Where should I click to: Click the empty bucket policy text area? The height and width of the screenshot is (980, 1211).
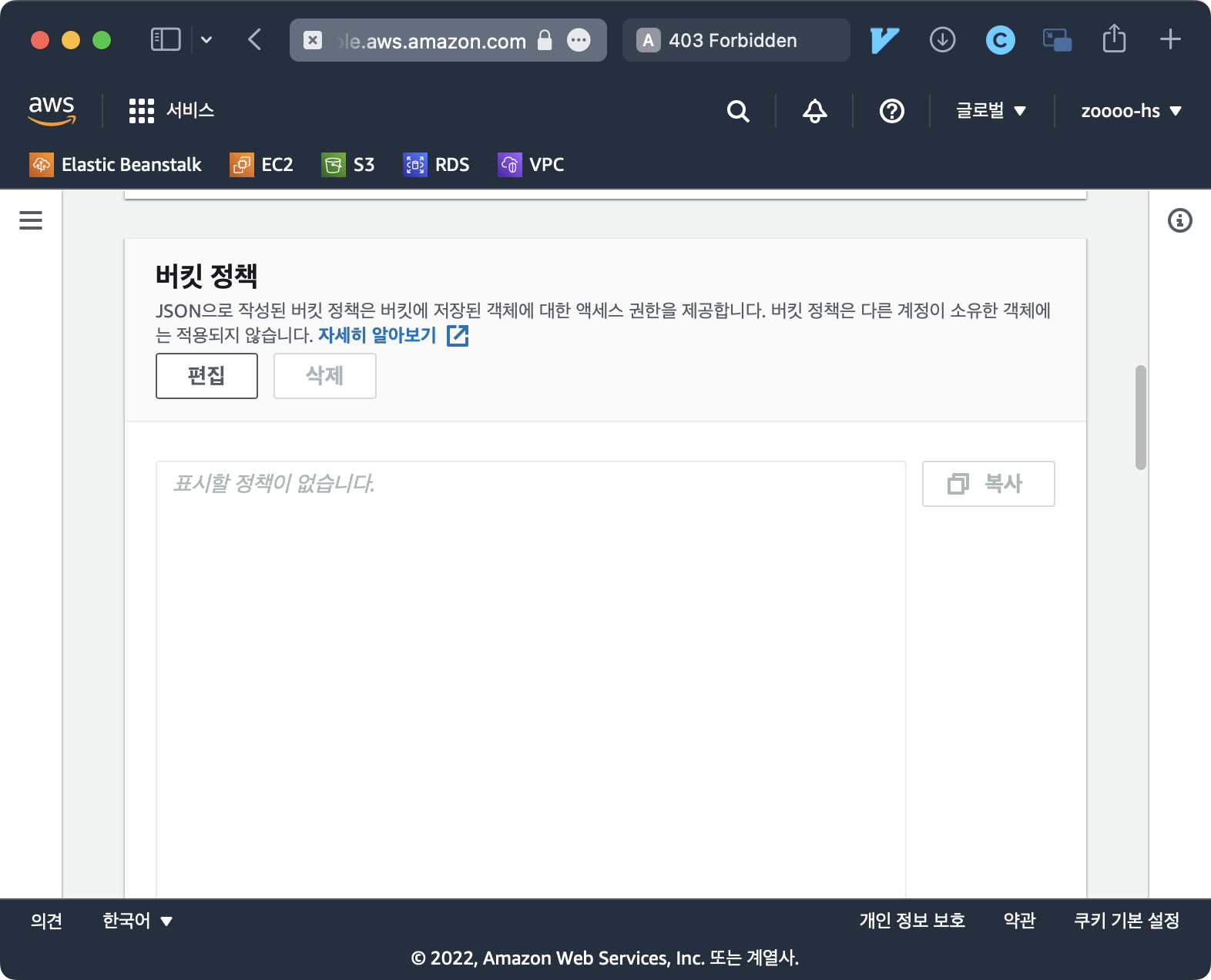(x=531, y=680)
